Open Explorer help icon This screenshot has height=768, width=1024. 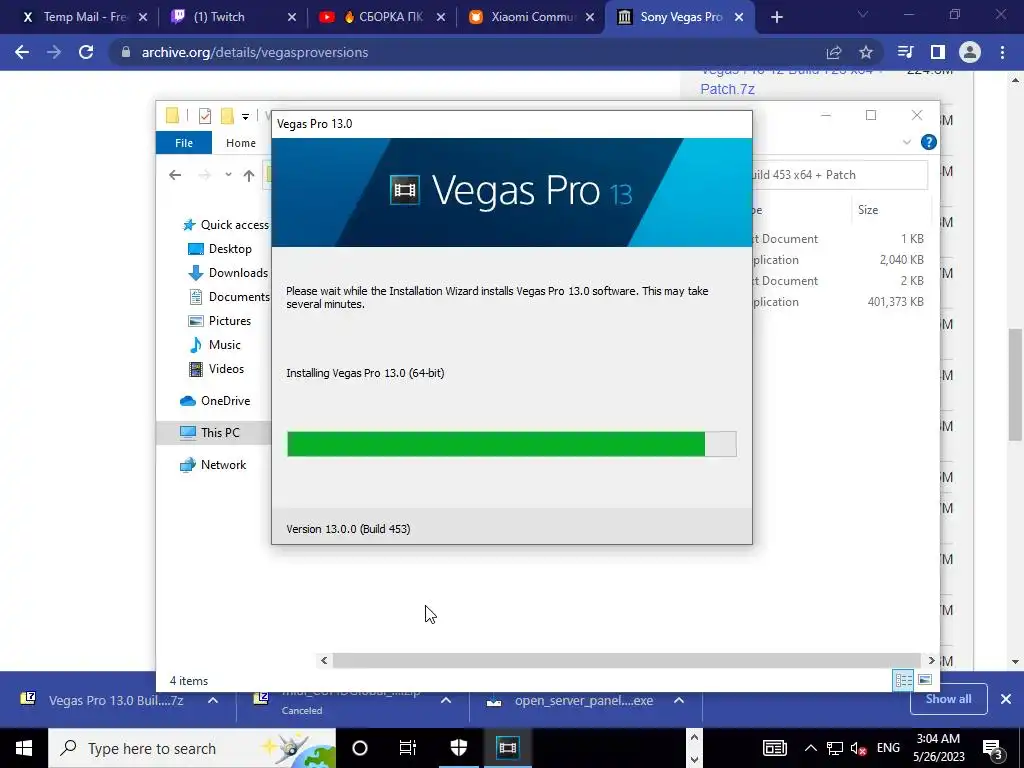[x=928, y=142]
